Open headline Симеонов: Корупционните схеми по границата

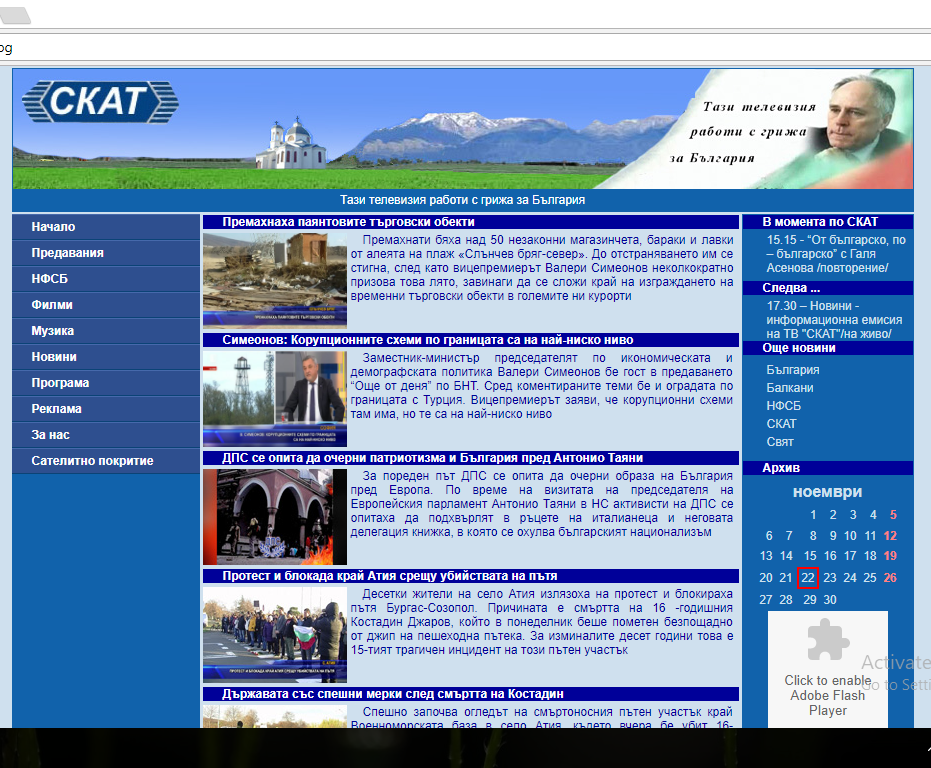pos(428,340)
